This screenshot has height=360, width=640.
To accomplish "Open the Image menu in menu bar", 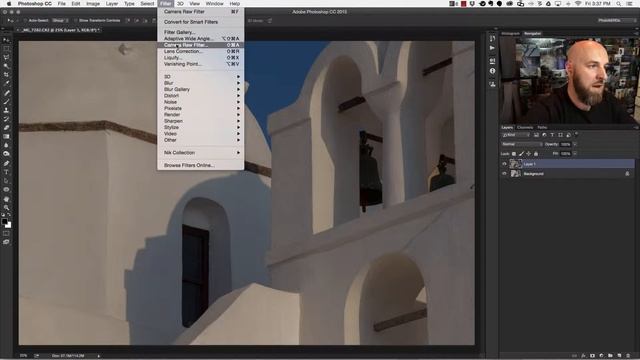I will point(93,4).
